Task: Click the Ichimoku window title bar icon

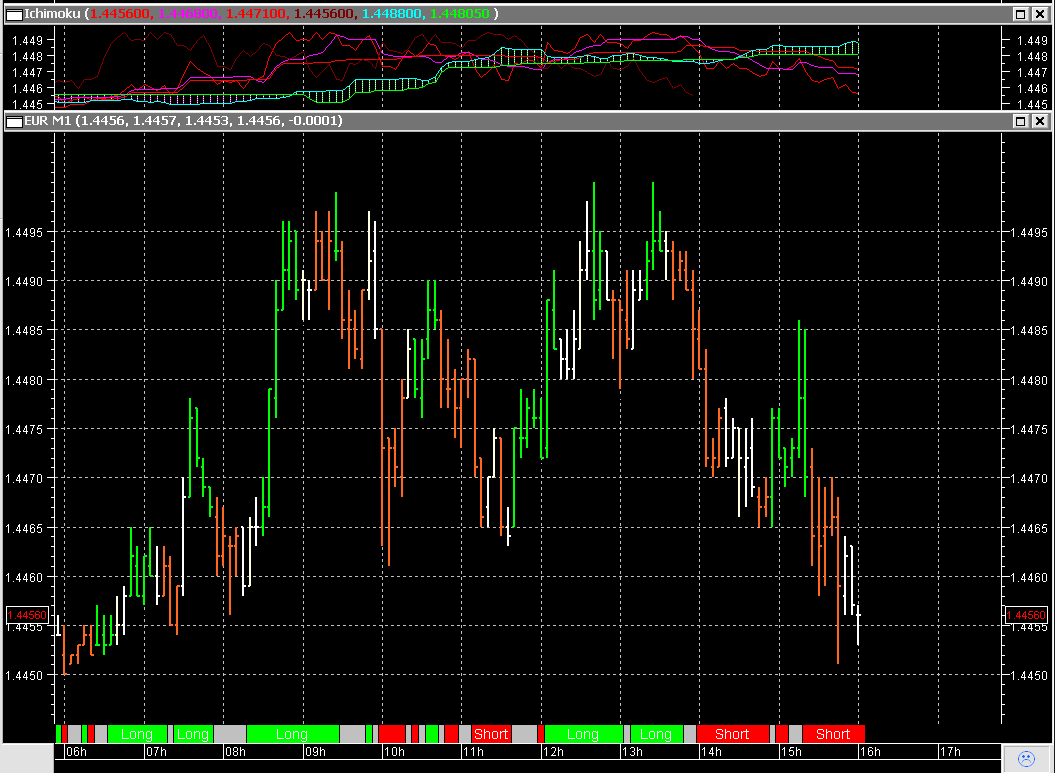Action: 12,14
